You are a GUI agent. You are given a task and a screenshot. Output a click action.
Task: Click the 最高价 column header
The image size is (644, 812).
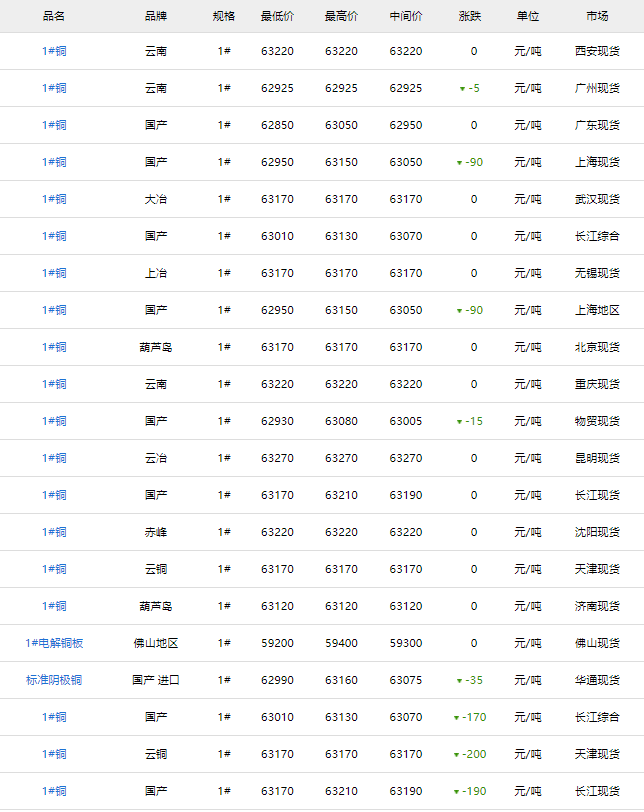click(341, 17)
